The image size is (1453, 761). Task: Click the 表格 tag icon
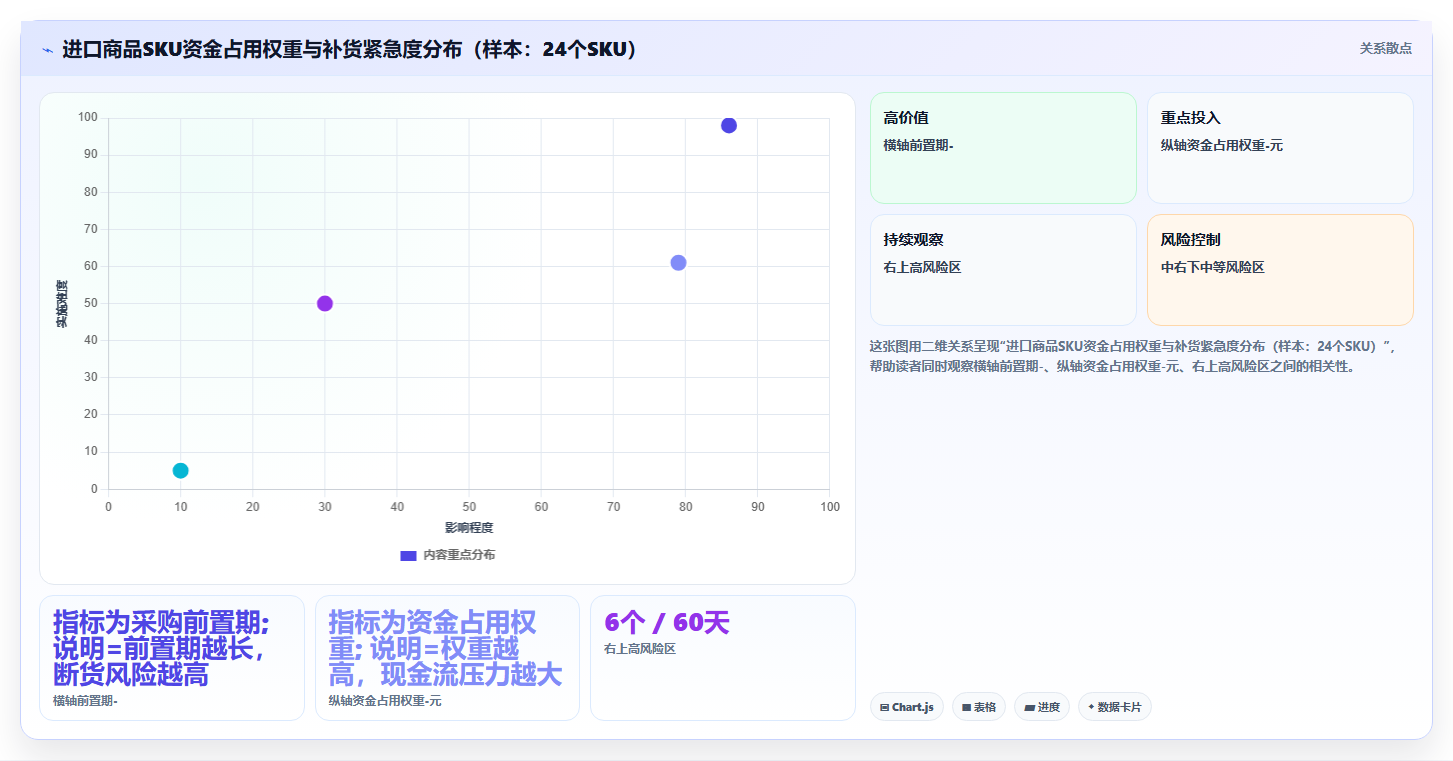pos(966,707)
